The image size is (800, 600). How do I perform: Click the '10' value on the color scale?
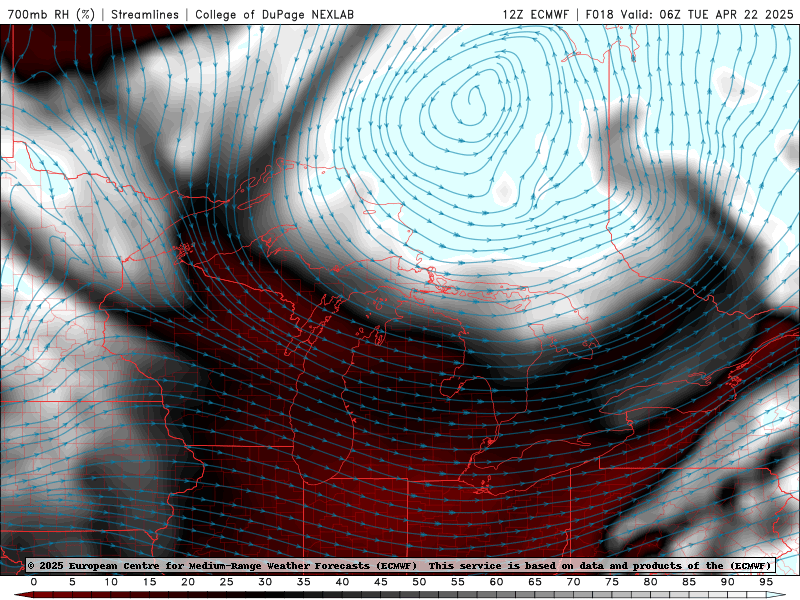(111, 582)
